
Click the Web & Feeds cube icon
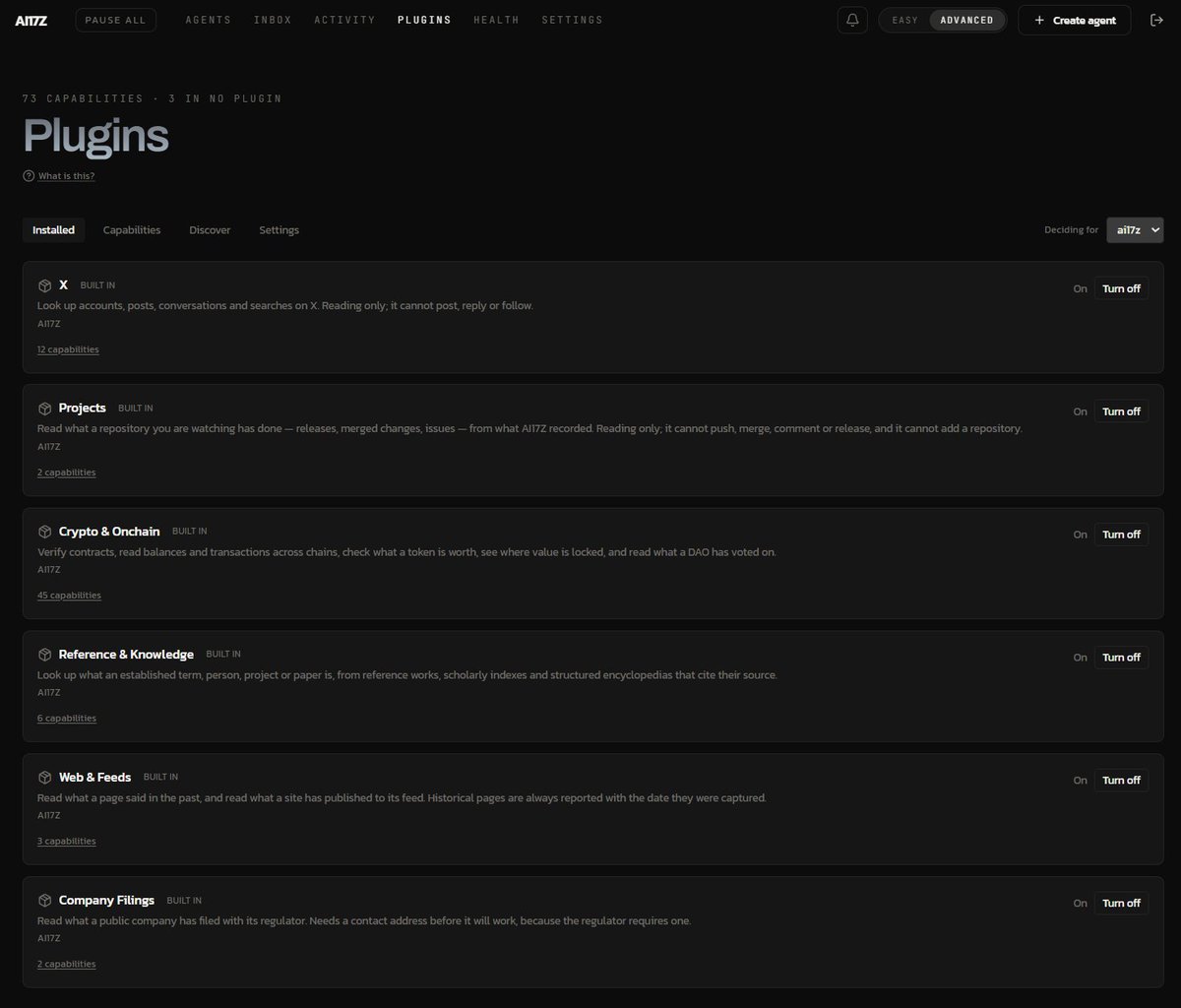click(x=44, y=778)
